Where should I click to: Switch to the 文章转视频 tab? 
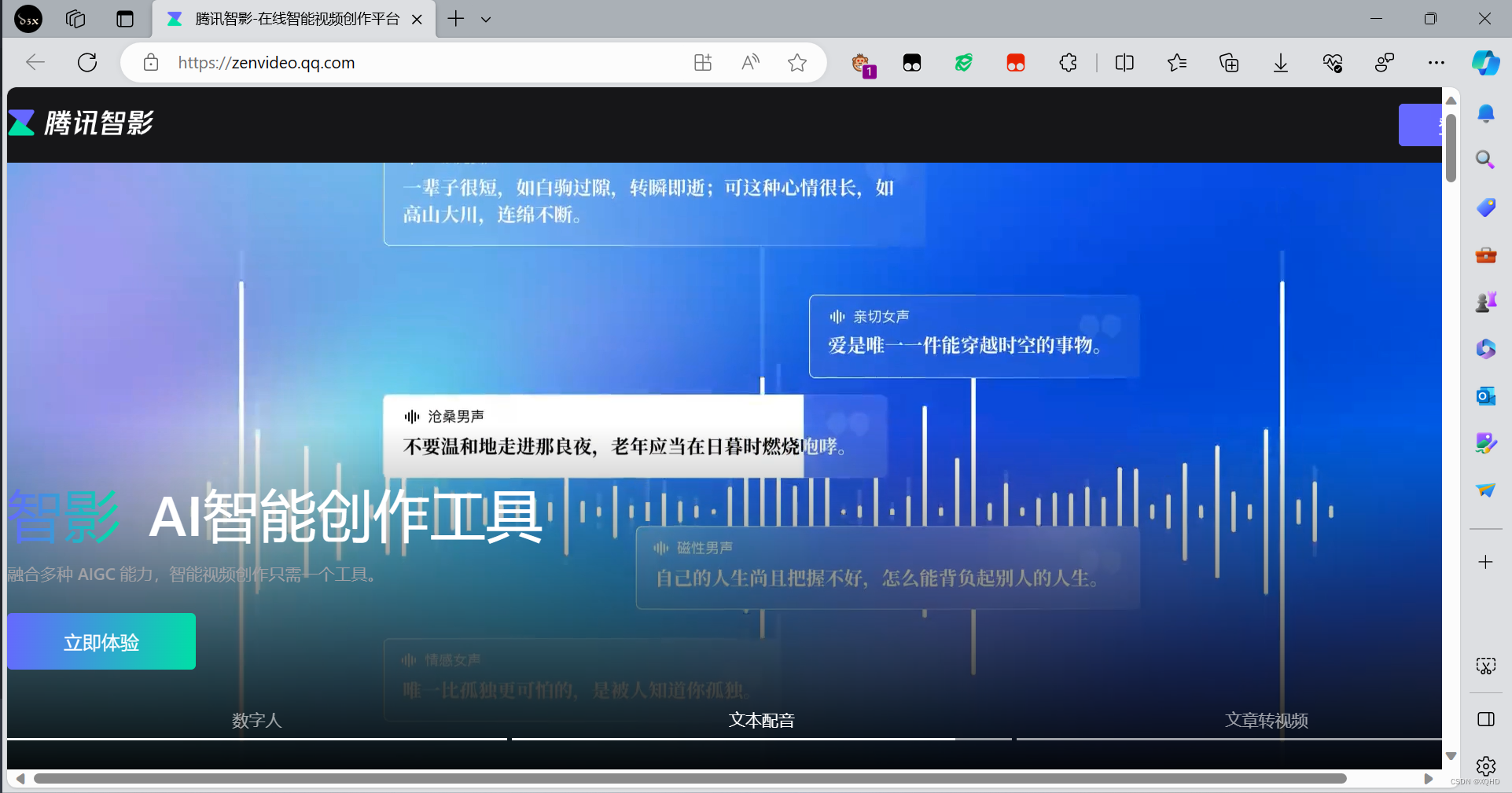1266,720
